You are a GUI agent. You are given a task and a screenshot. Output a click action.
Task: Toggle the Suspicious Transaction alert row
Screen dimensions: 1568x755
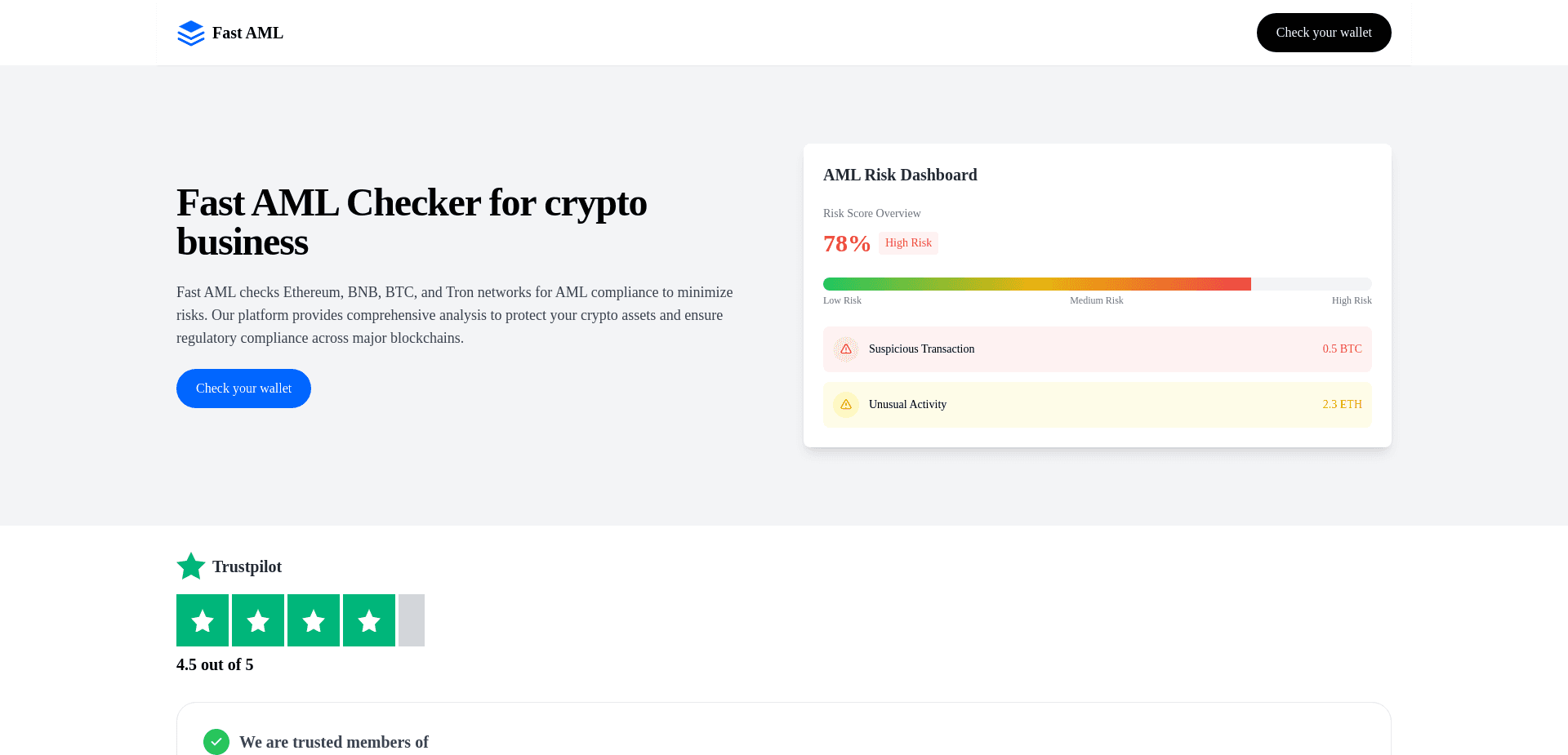(x=1097, y=349)
